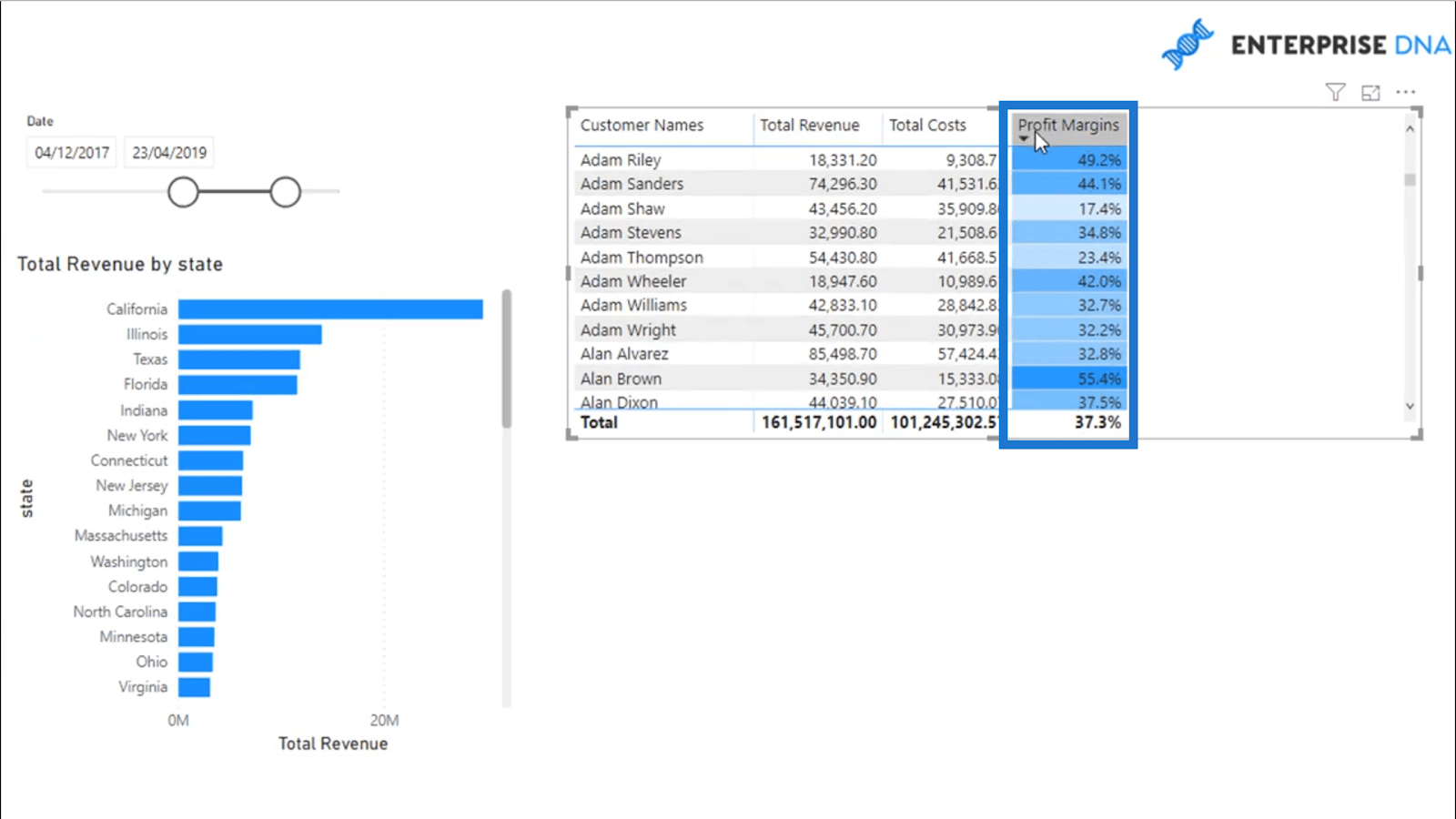Click the Customer Names column header
Viewport: 1456px width, 819px height.
(642, 126)
